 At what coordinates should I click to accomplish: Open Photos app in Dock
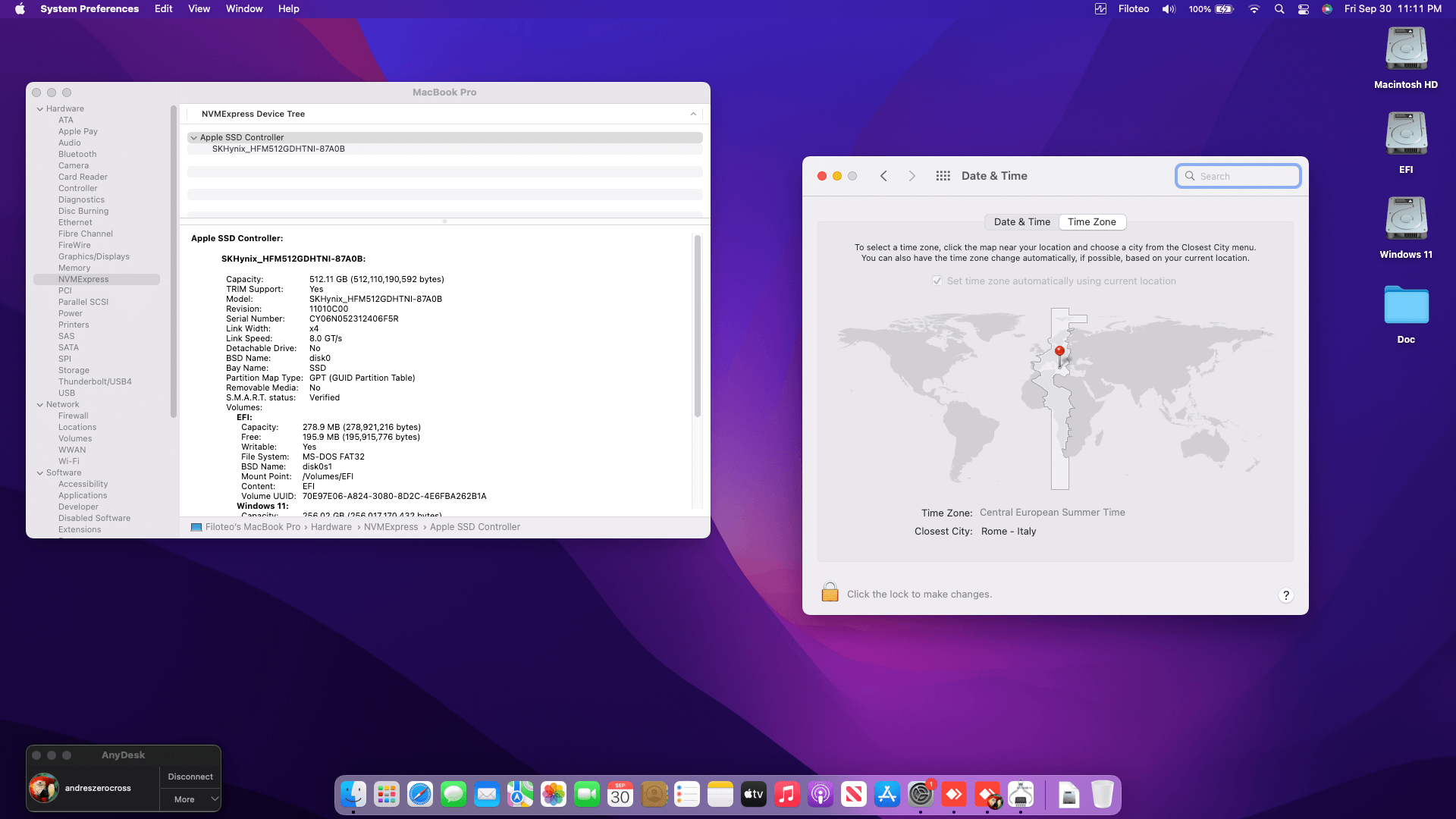[x=554, y=794]
